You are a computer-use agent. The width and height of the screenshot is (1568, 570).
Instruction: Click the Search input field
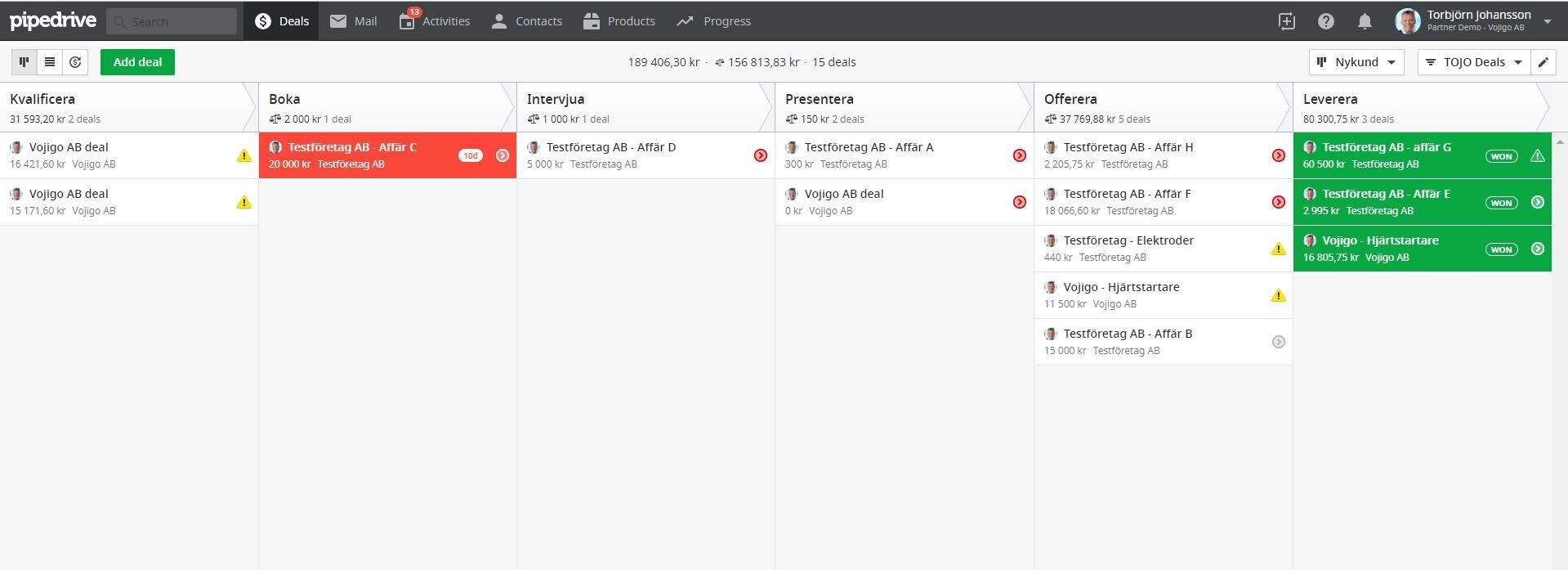[x=172, y=21]
